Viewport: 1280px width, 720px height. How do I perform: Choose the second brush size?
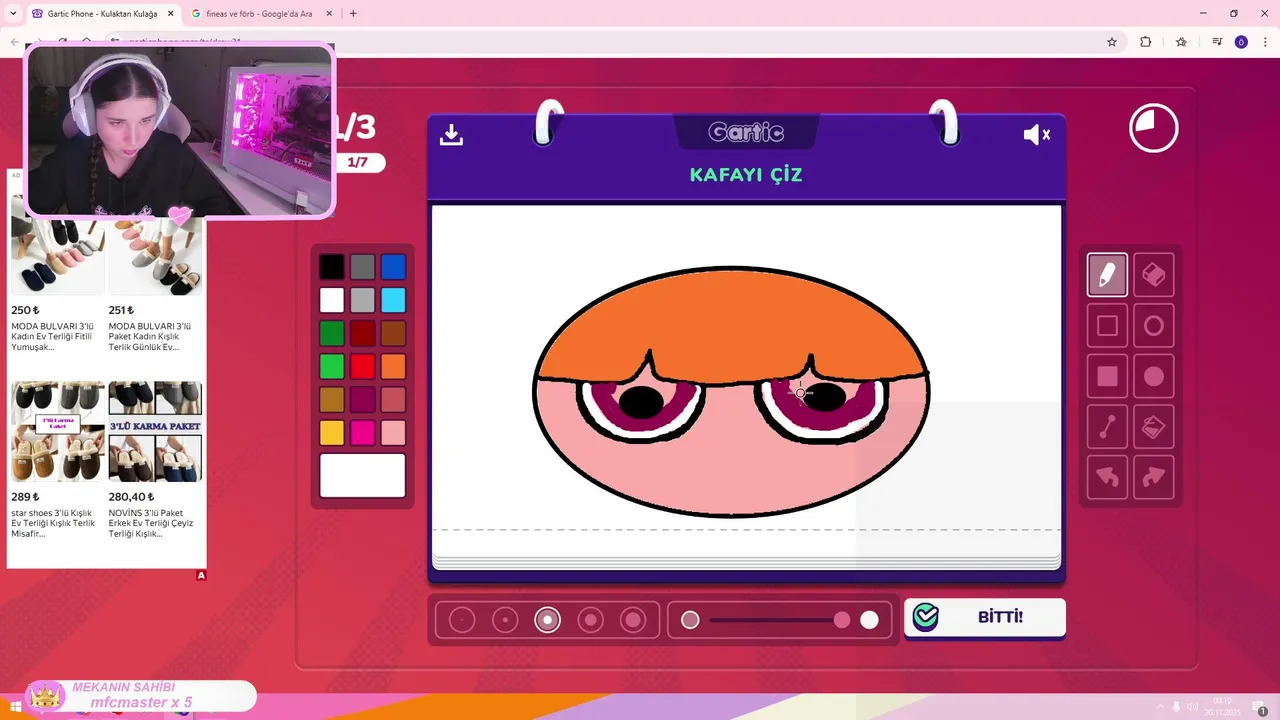click(505, 620)
